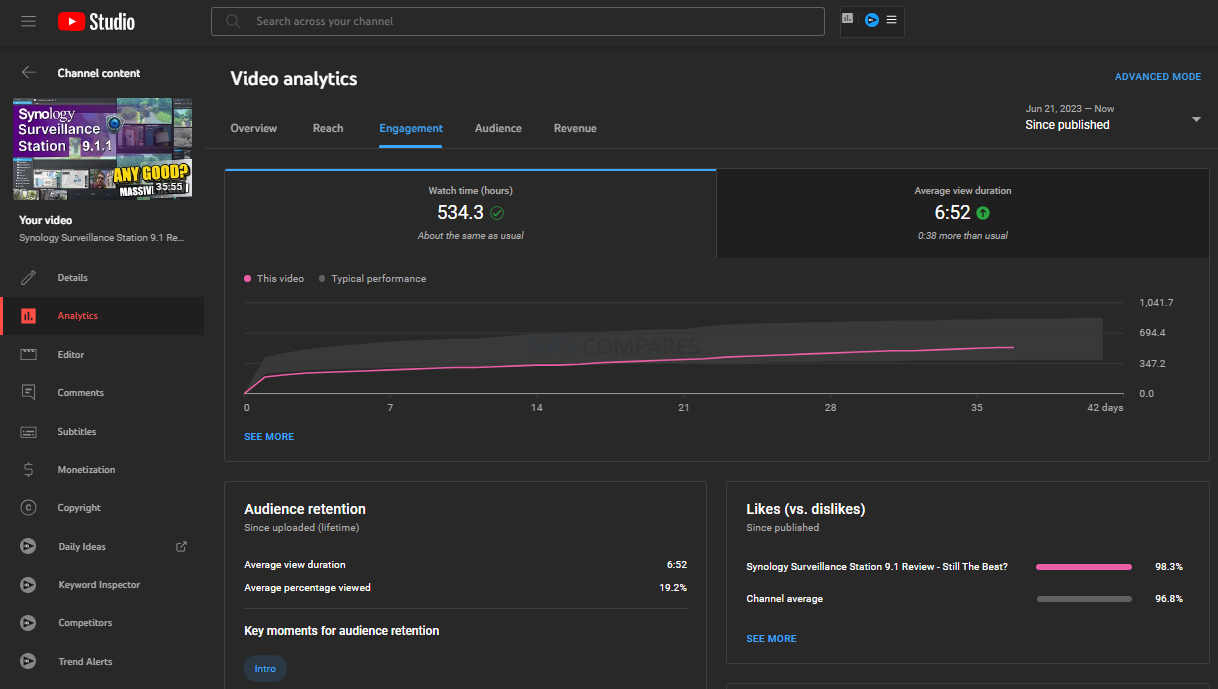The height and width of the screenshot is (689, 1218).
Task: Click the pink This video legend dot
Action: (x=248, y=279)
